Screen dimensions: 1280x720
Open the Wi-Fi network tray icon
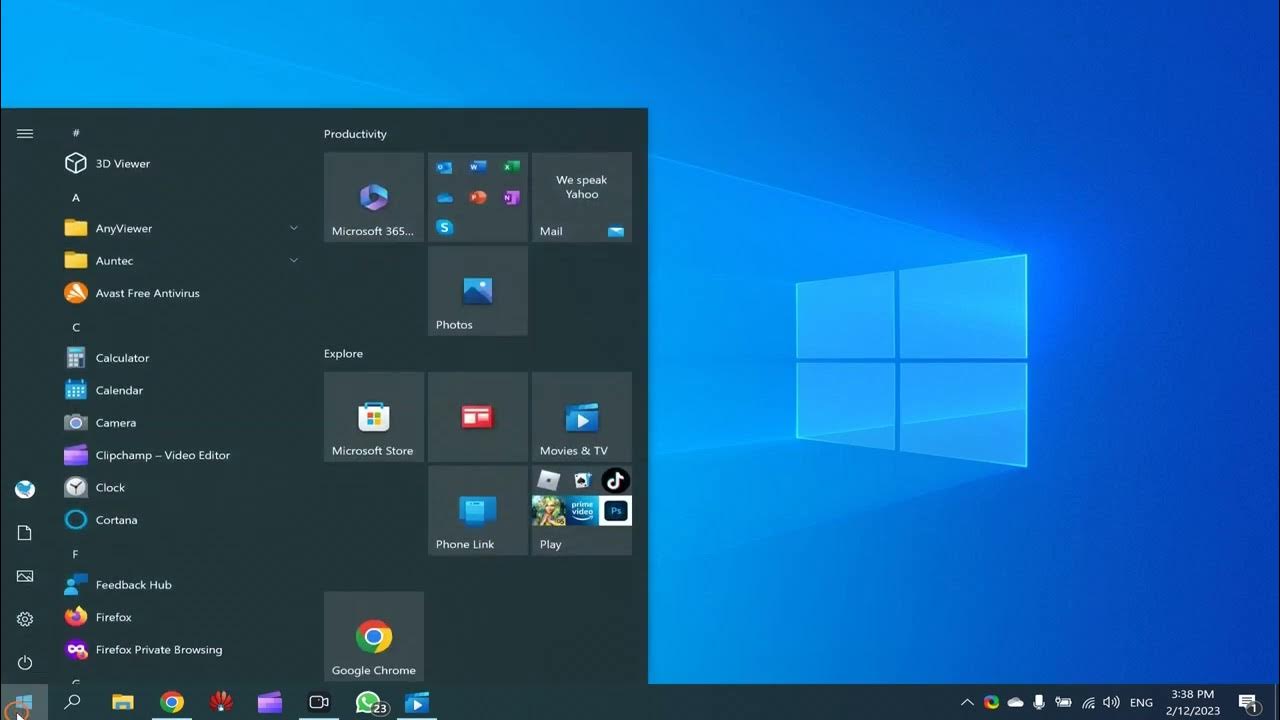tap(1088, 703)
